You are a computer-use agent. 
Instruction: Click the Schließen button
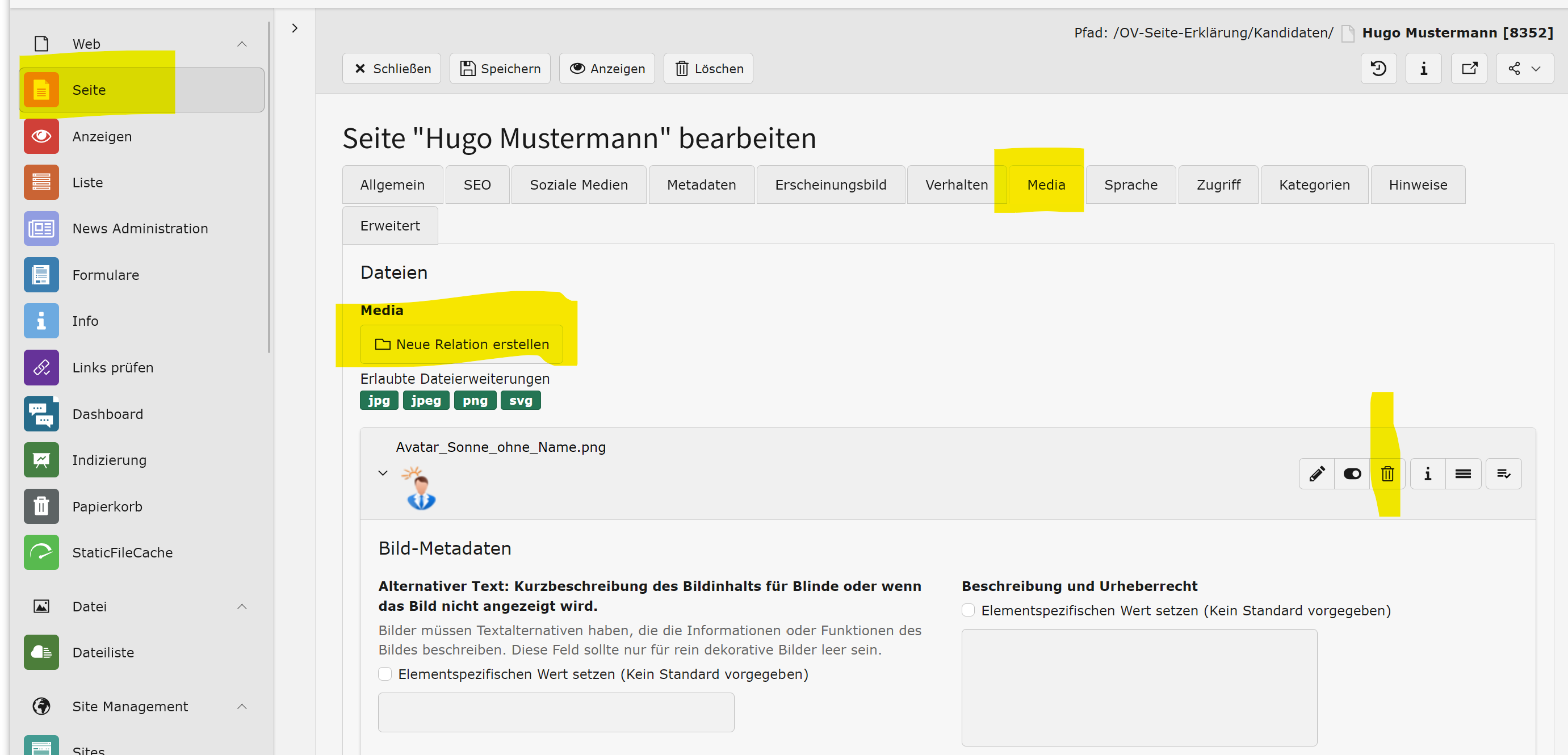point(392,68)
